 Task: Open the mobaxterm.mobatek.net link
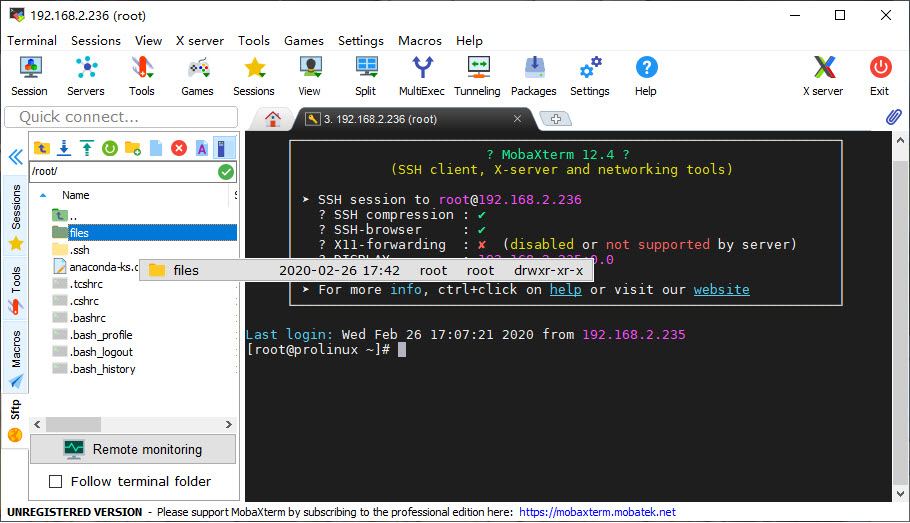click(597, 512)
